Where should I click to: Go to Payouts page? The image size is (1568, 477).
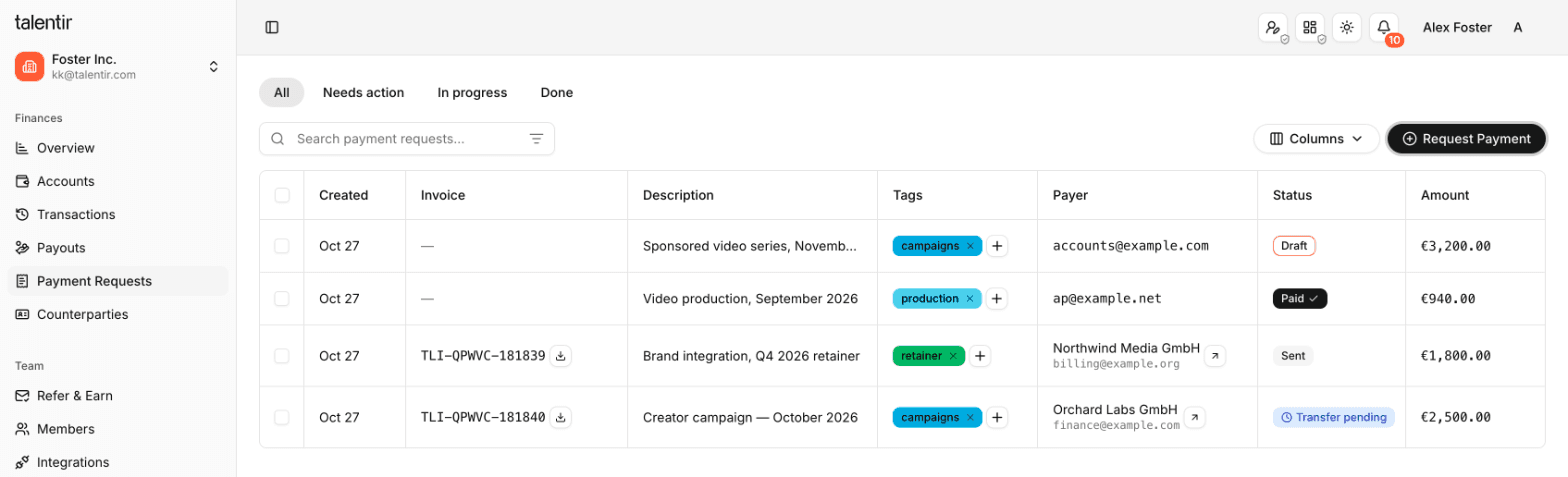118,247
